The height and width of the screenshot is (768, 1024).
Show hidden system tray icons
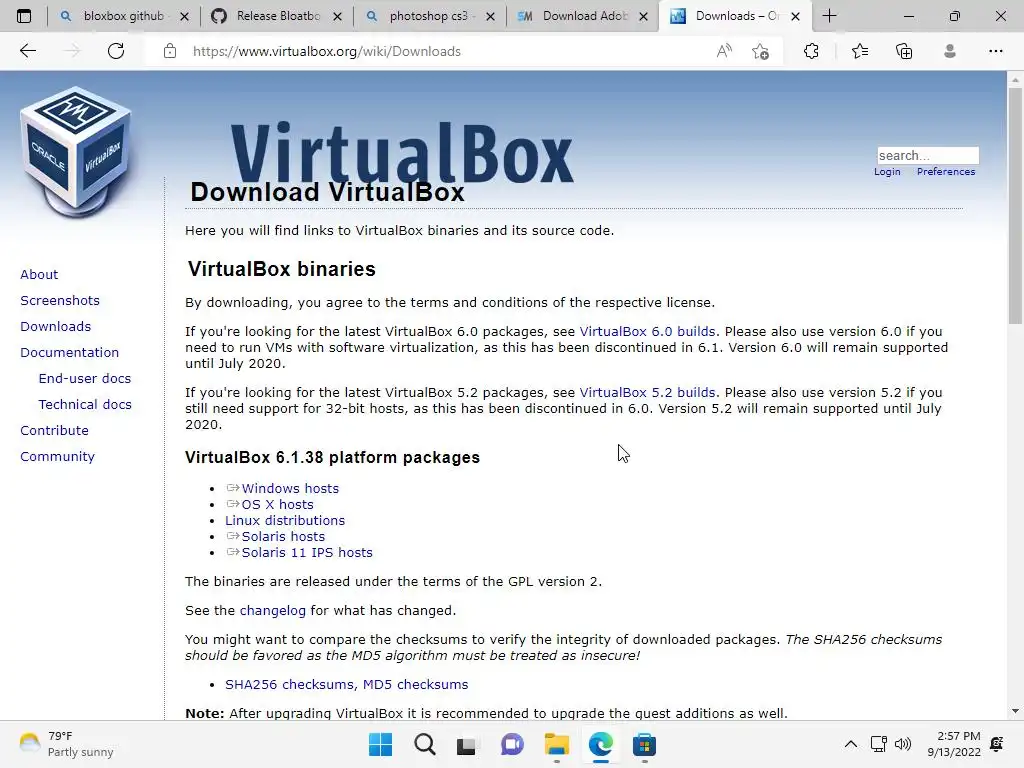point(850,744)
